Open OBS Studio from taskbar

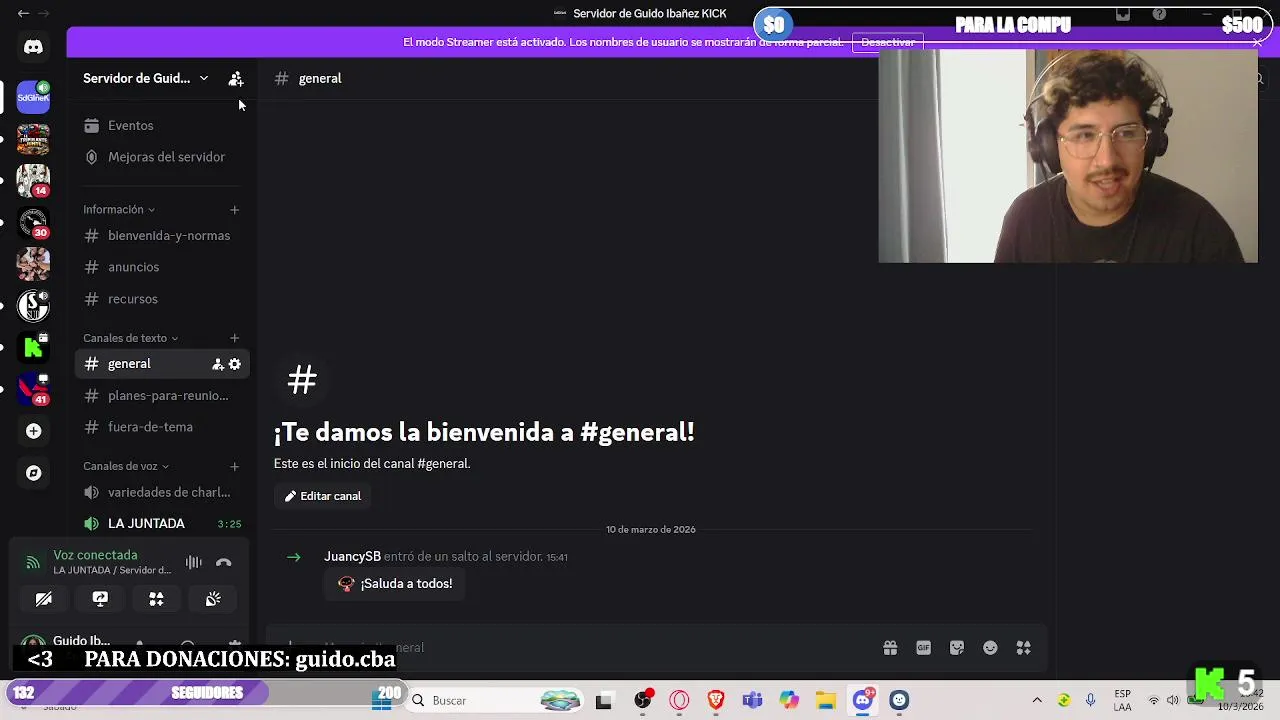643,700
